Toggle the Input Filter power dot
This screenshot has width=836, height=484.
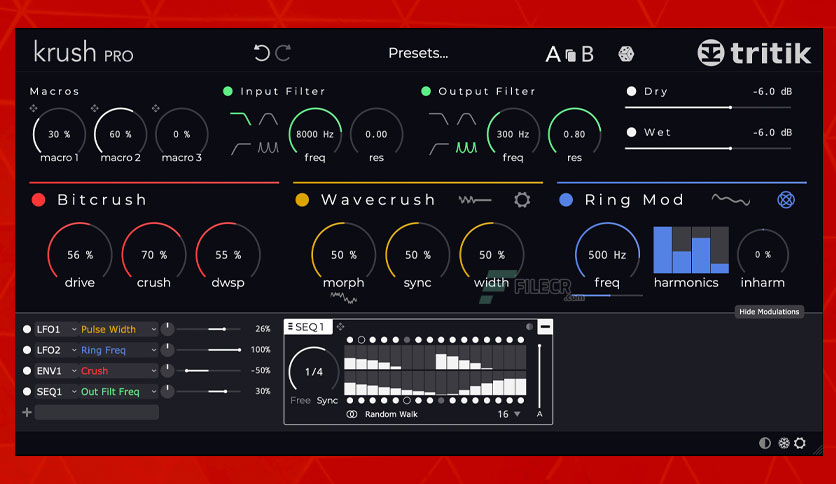228,91
